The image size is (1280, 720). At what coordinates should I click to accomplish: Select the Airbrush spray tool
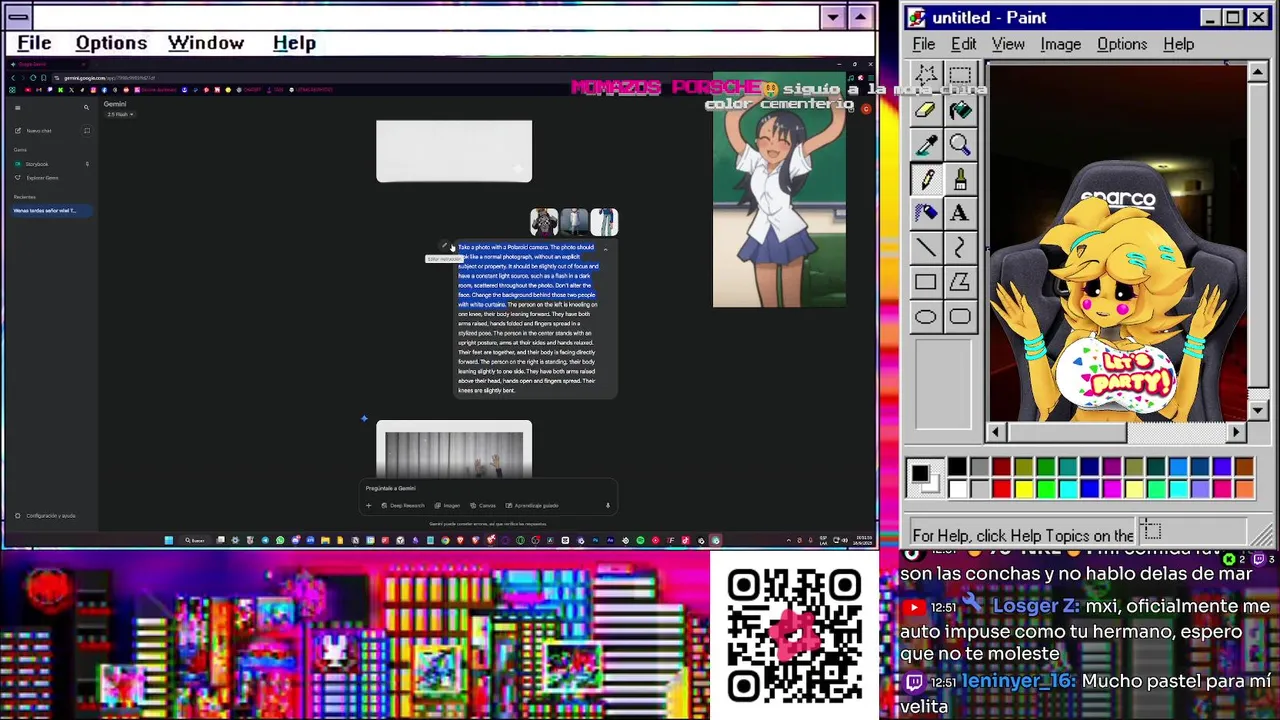click(926, 213)
